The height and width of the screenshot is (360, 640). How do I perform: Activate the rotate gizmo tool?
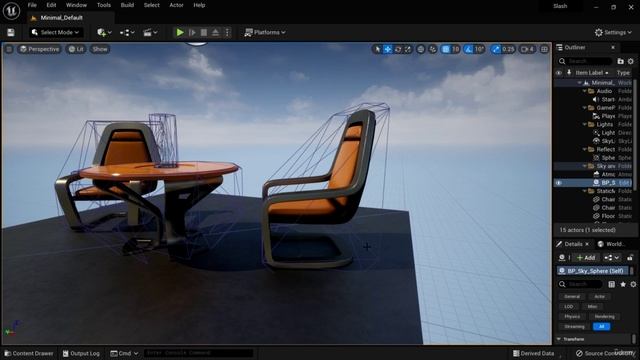pos(398,49)
